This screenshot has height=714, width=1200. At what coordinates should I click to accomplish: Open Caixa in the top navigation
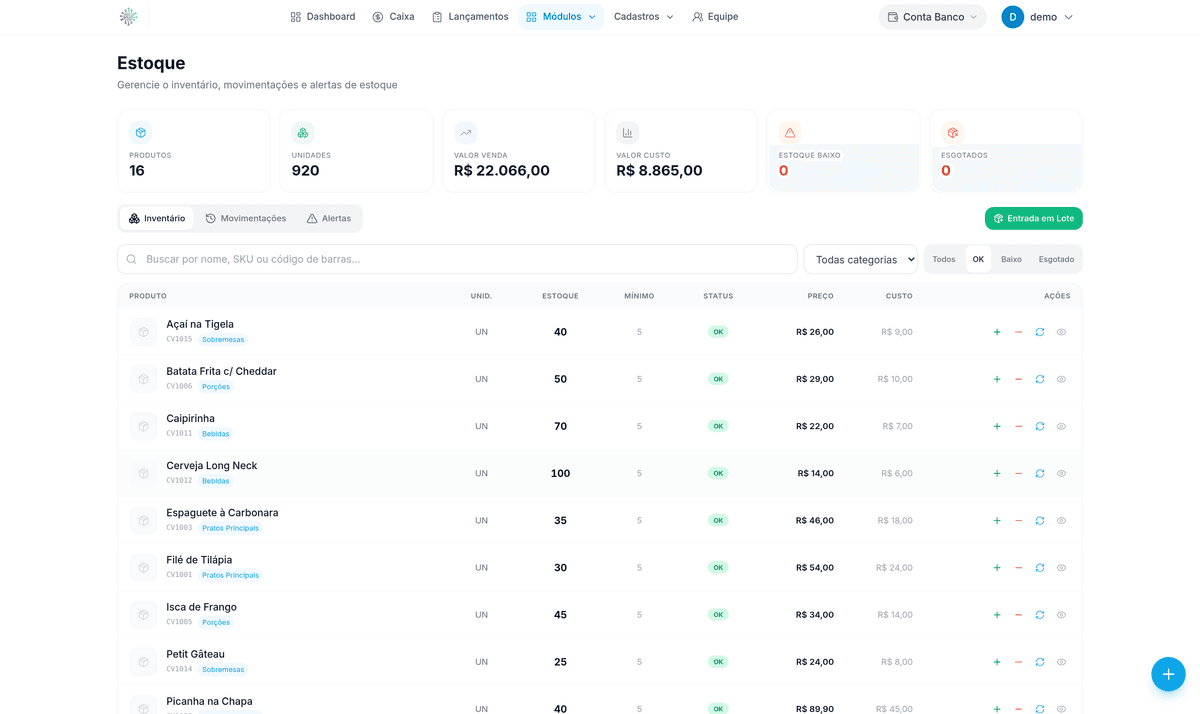click(x=393, y=17)
